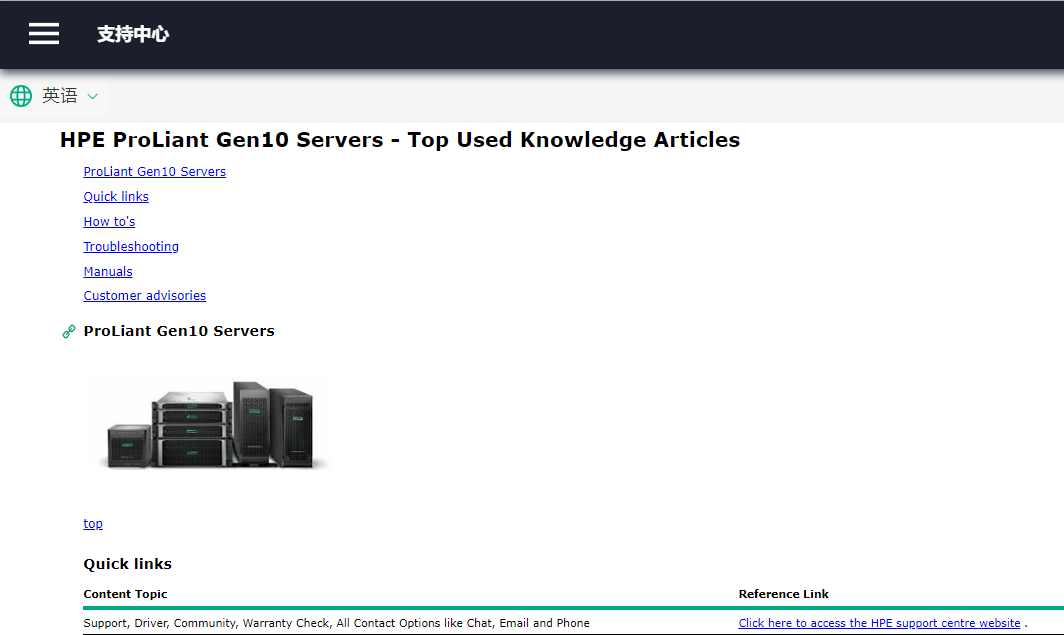
Task: Open the HPE support centre website link
Action: (x=879, y=623)
